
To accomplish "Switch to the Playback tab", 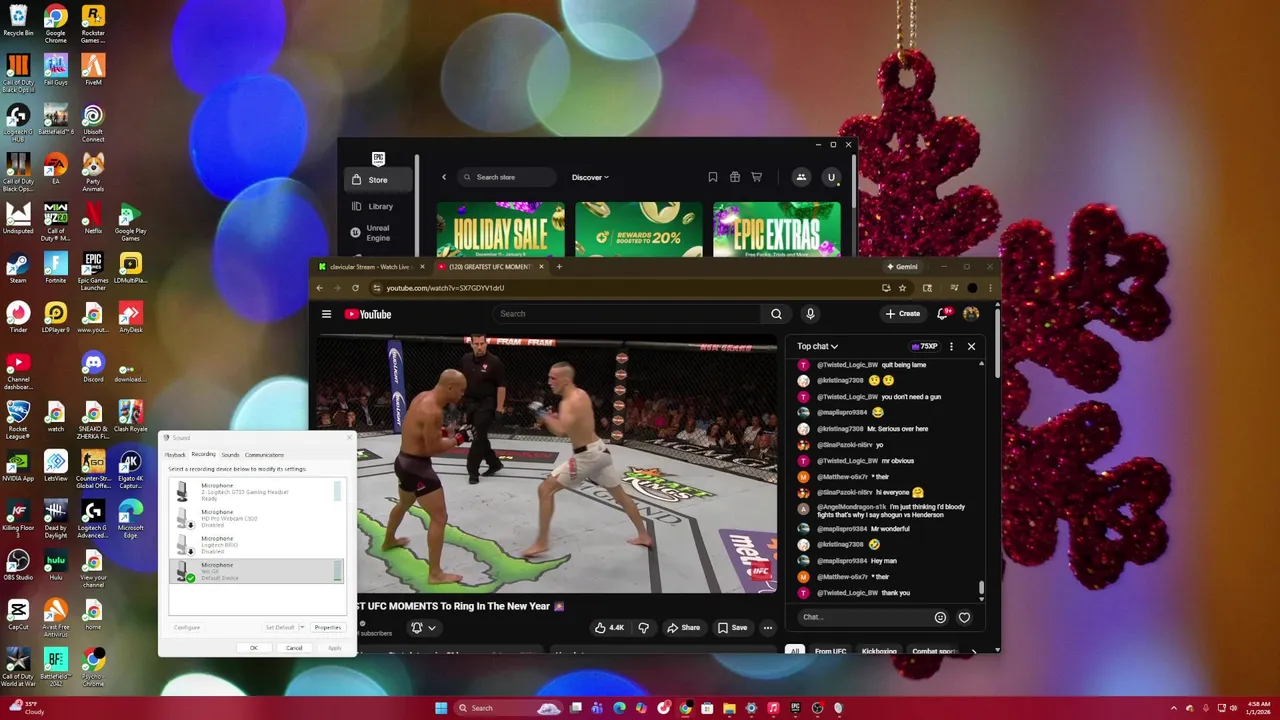I will click(x=175, y=455).
